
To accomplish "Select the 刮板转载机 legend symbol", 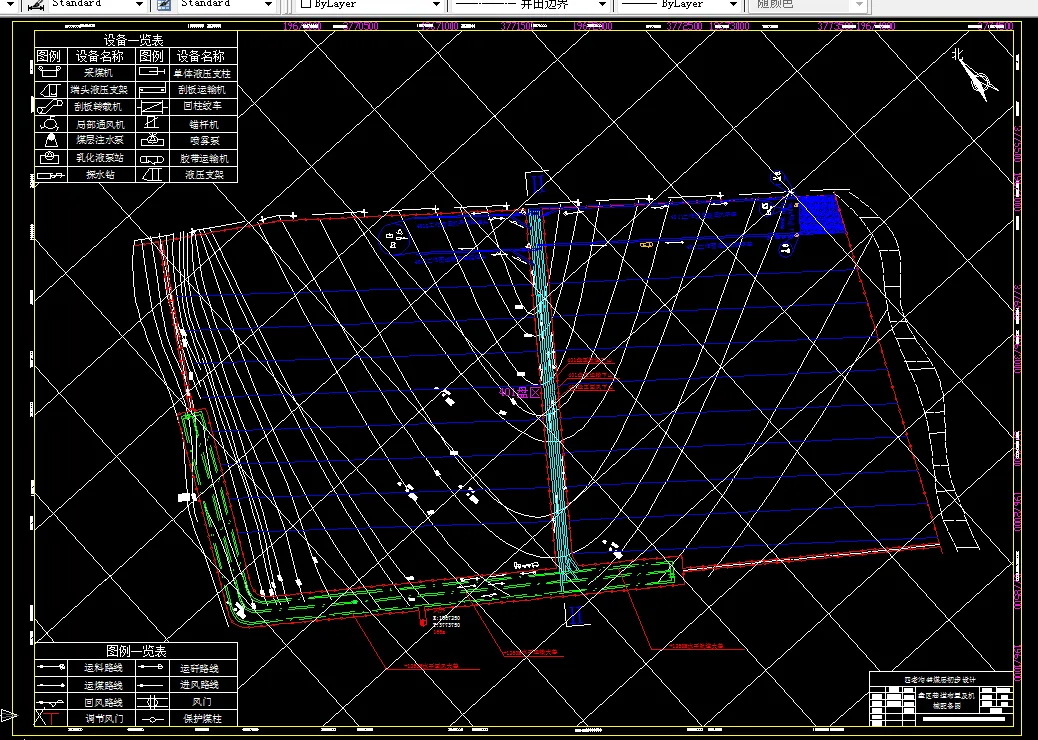I will coord(50,107).
